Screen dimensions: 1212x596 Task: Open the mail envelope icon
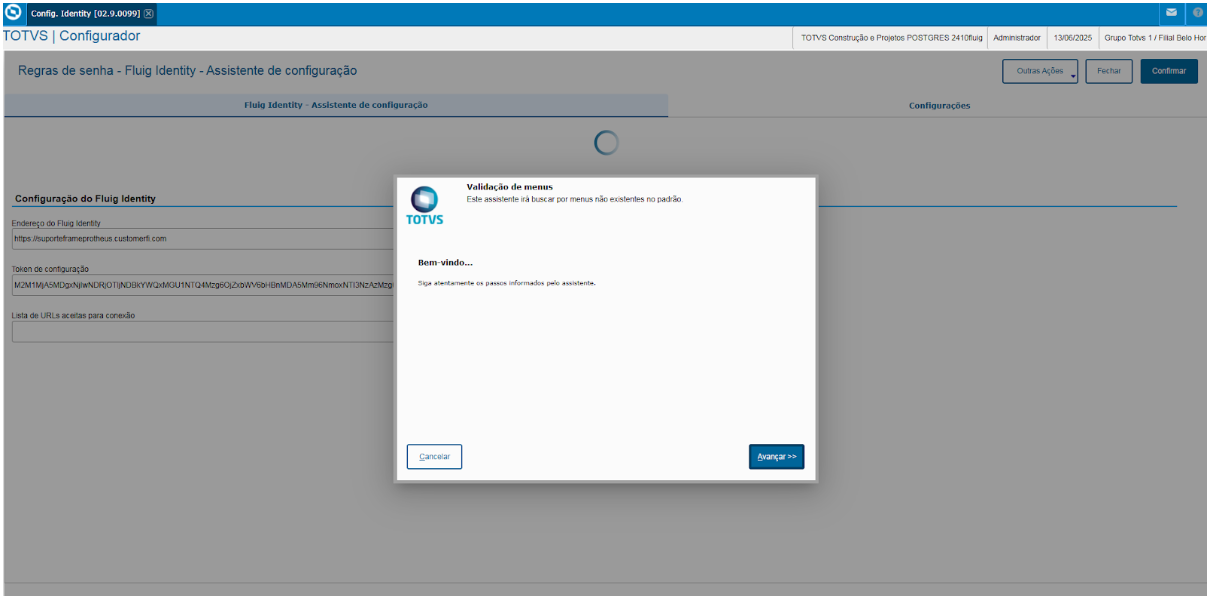point(1172,12)
